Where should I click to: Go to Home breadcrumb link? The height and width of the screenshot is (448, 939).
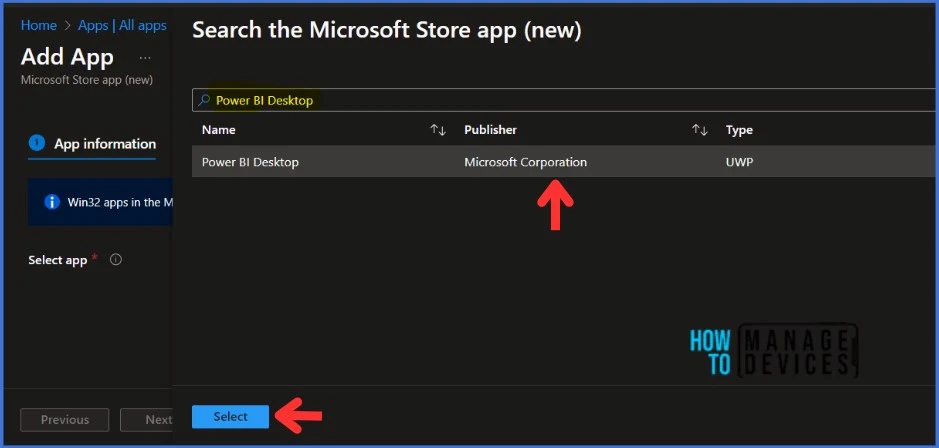(x=39, y=25)
